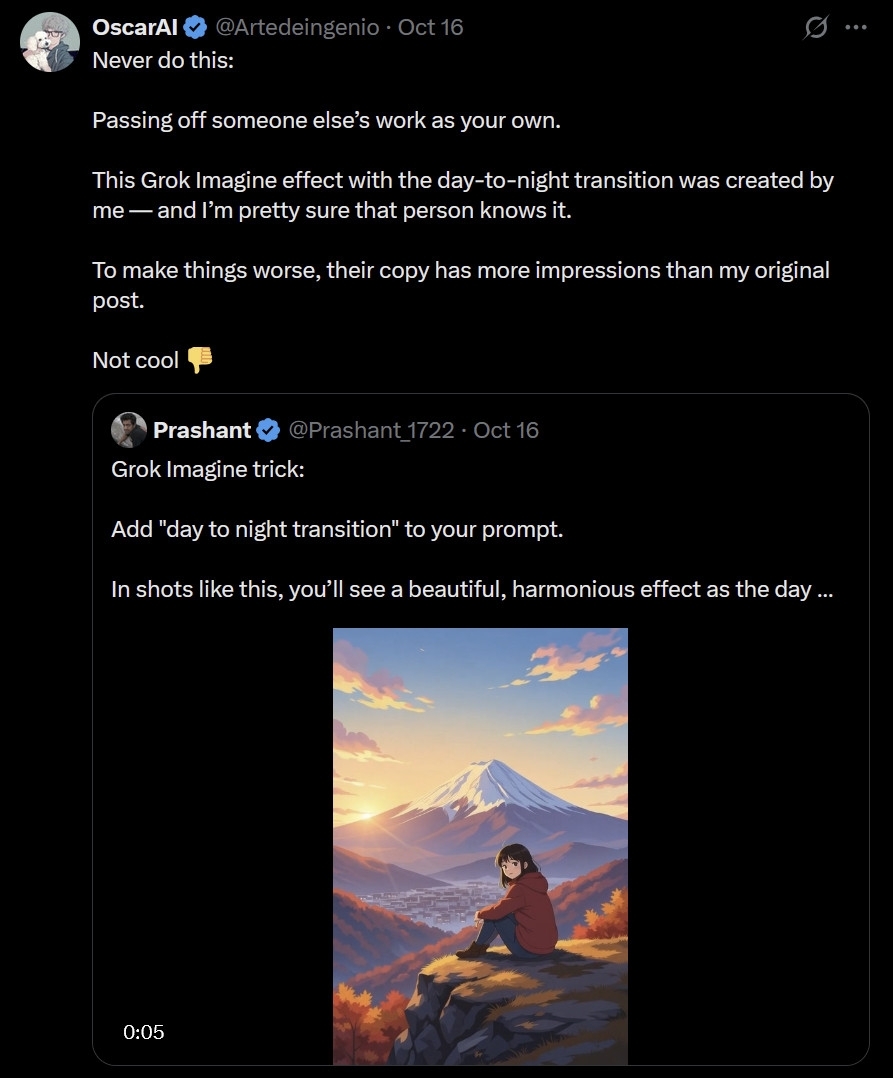Click the quoted post's Oct 16 timestamp
This screenshot has height=1078, width=893.
[x=506, y=430]
